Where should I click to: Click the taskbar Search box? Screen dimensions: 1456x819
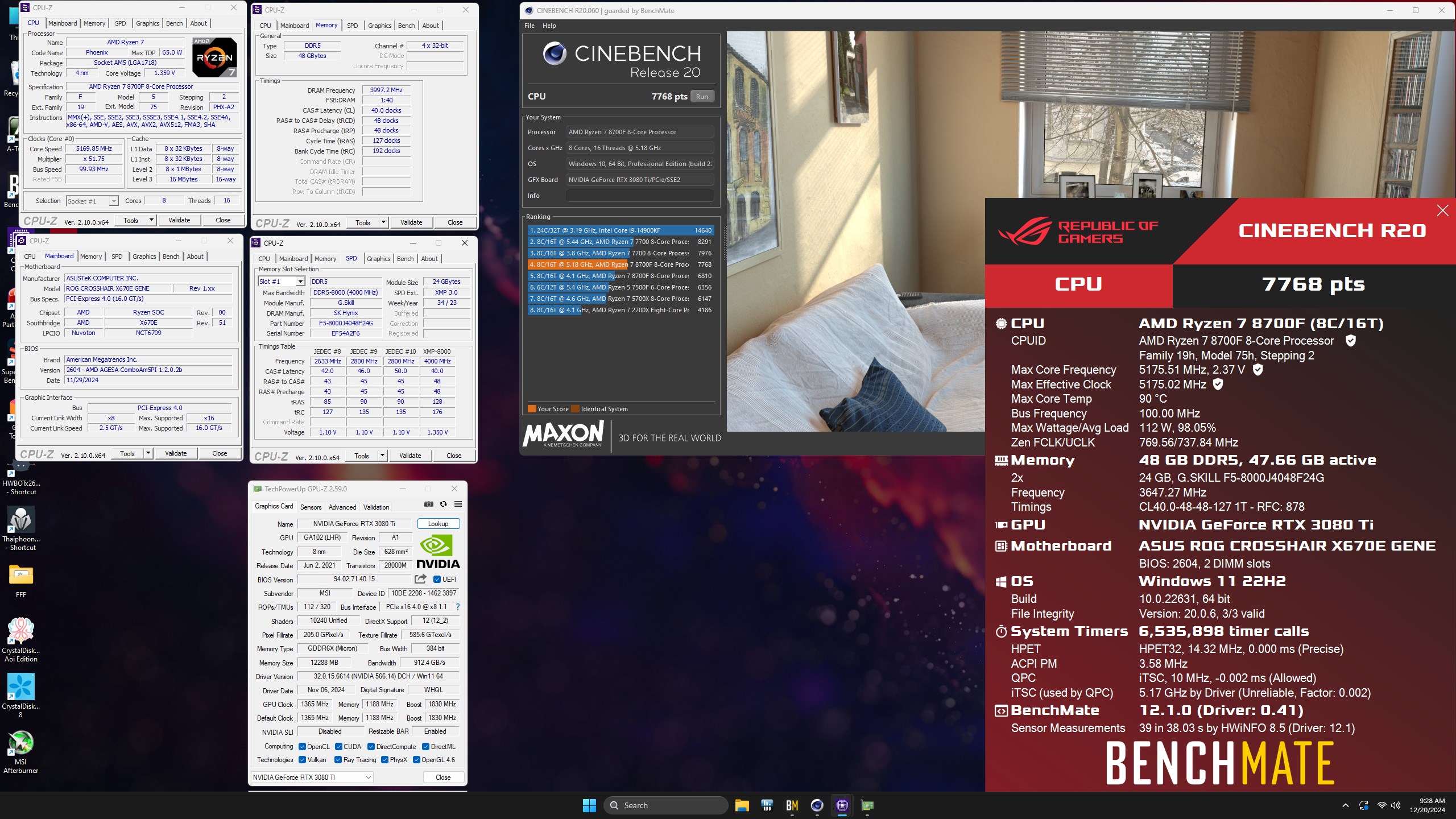click(666, 805)
